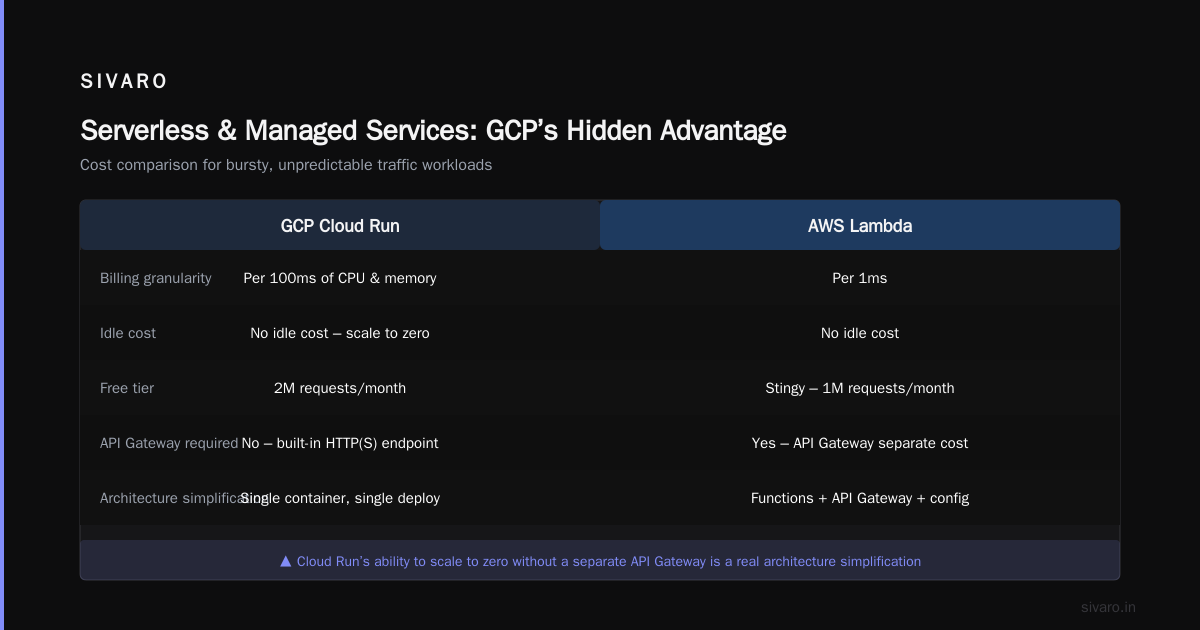Click the headline "Serverless & Managed Services: GCP's Hidden Advantage"
Screen dimensions: 1200x630
coord(433,131)
